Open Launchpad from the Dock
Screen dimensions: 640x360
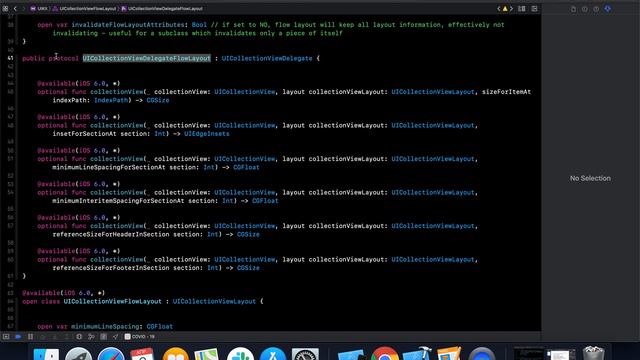coord(78,354)
